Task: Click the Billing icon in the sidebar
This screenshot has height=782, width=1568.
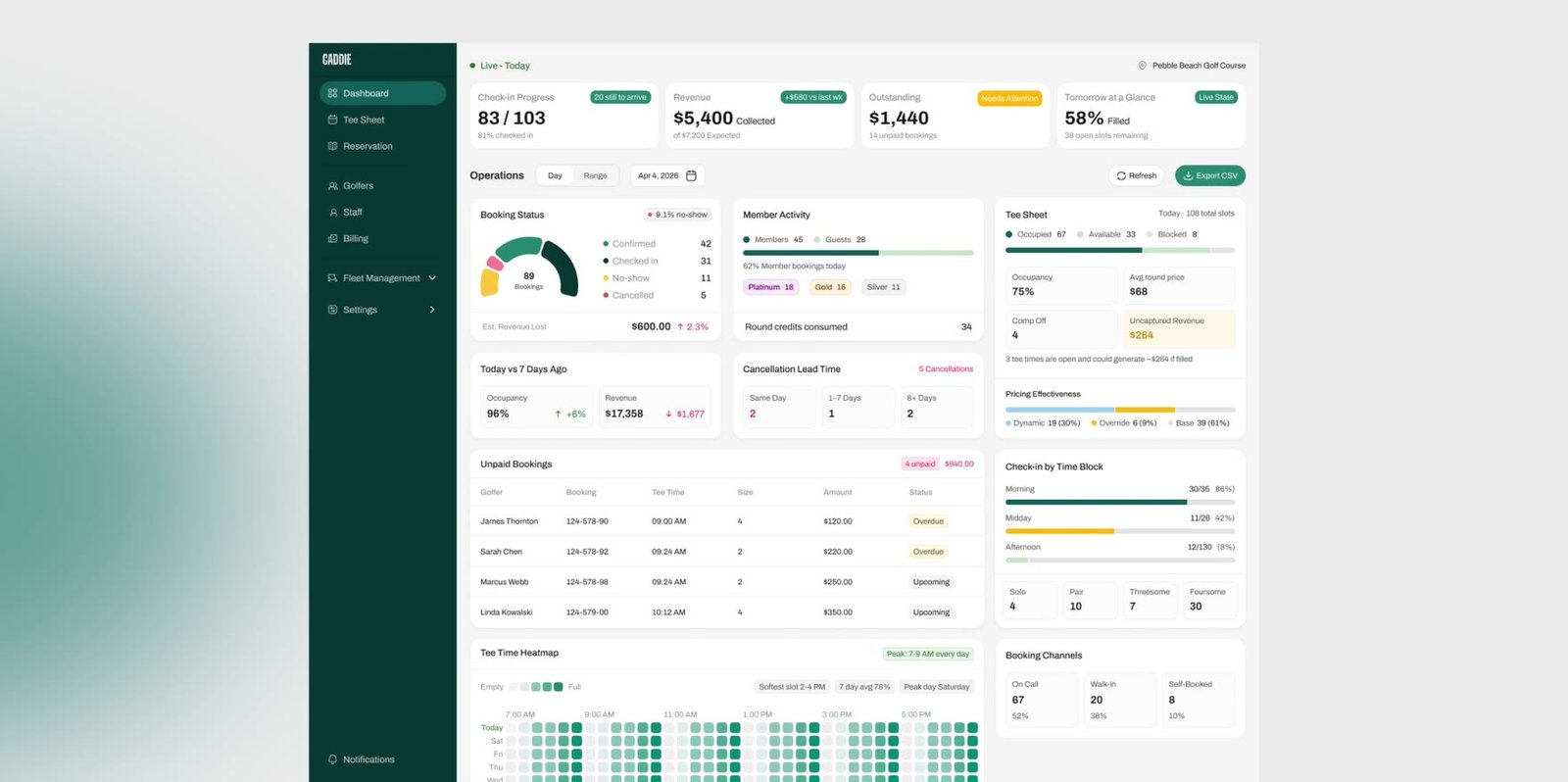Action: click(332, 238)
